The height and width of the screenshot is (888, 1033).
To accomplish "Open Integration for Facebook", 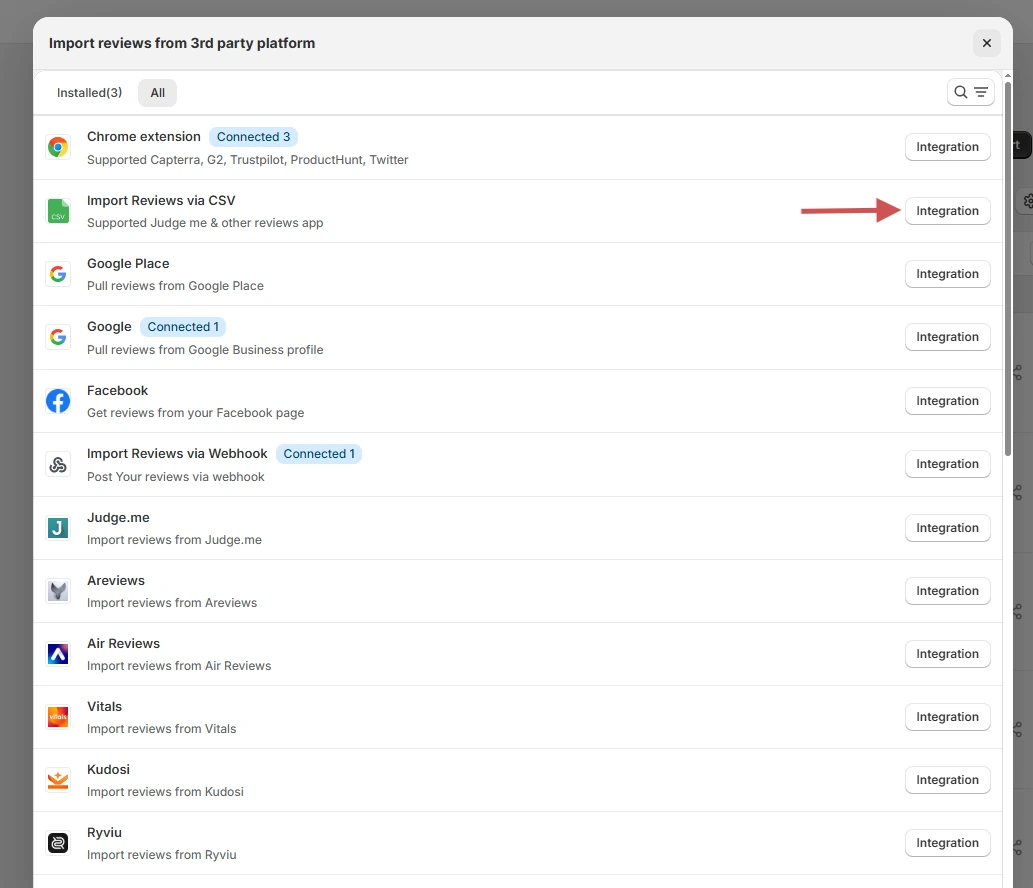I will click(947, 401).
